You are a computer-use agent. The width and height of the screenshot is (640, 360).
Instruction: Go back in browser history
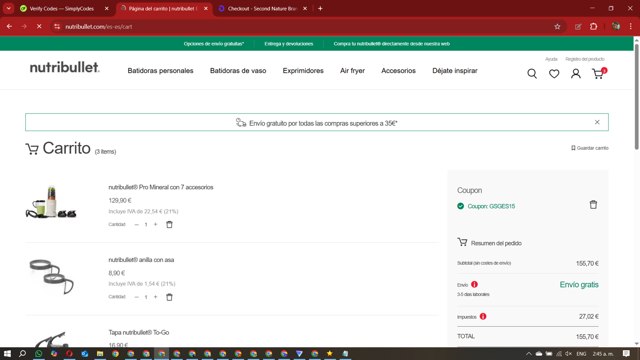[9, 27]
